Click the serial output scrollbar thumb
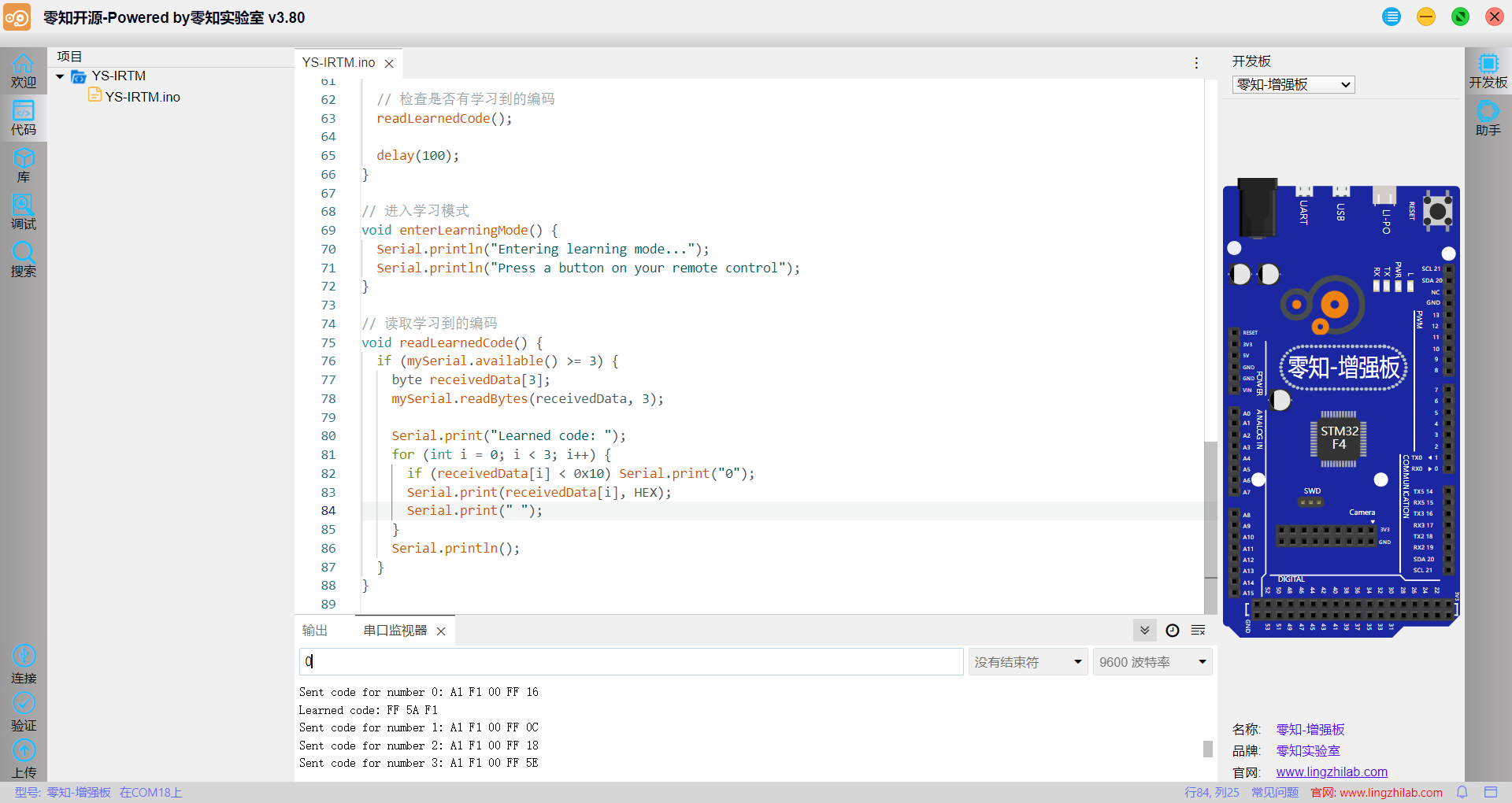Viewport: 1512px width, 803px height. coord(1207,749)
